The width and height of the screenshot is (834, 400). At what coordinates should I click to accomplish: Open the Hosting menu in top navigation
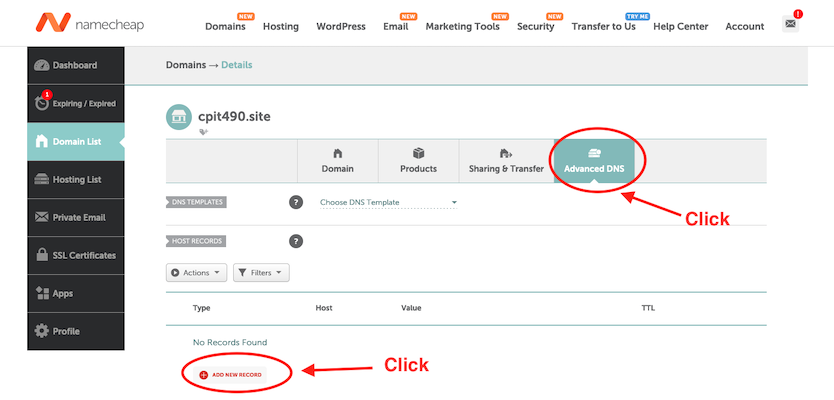coord(280,27)
